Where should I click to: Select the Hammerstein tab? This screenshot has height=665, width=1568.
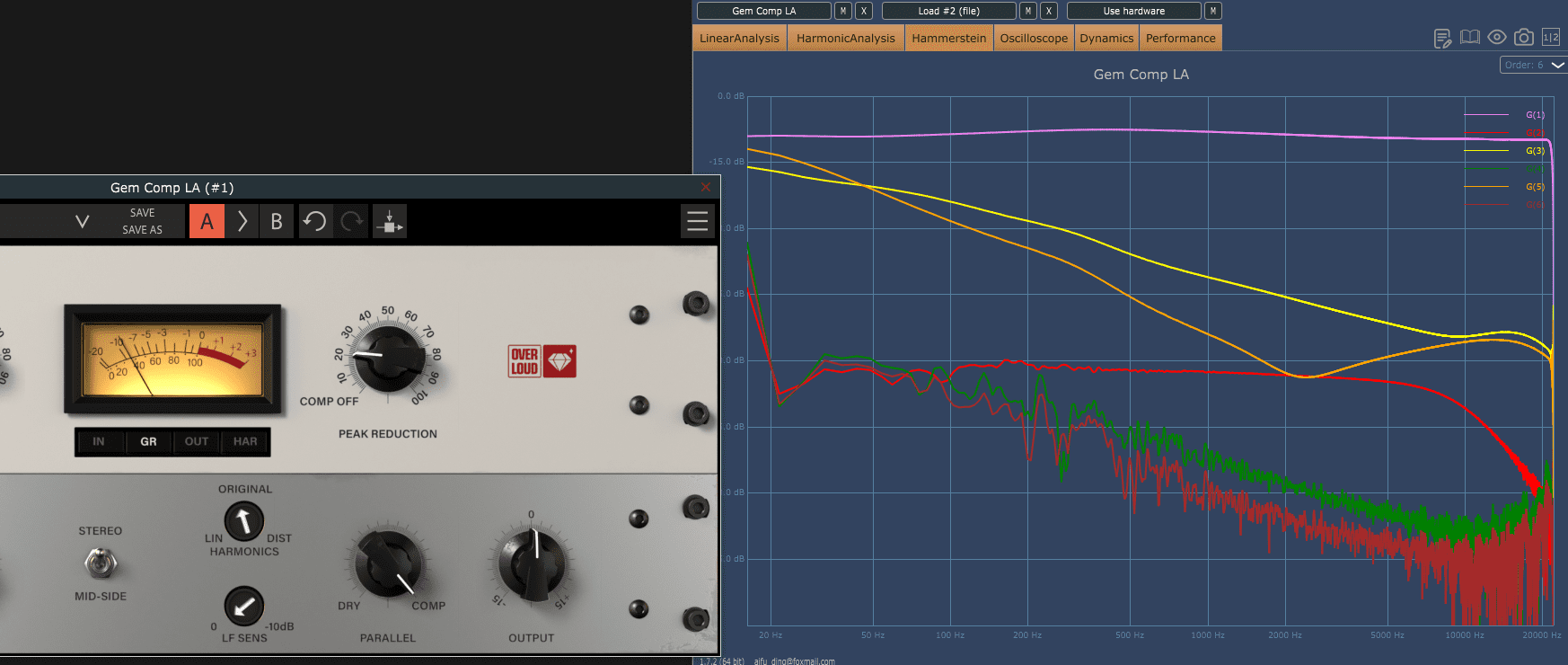949,38
